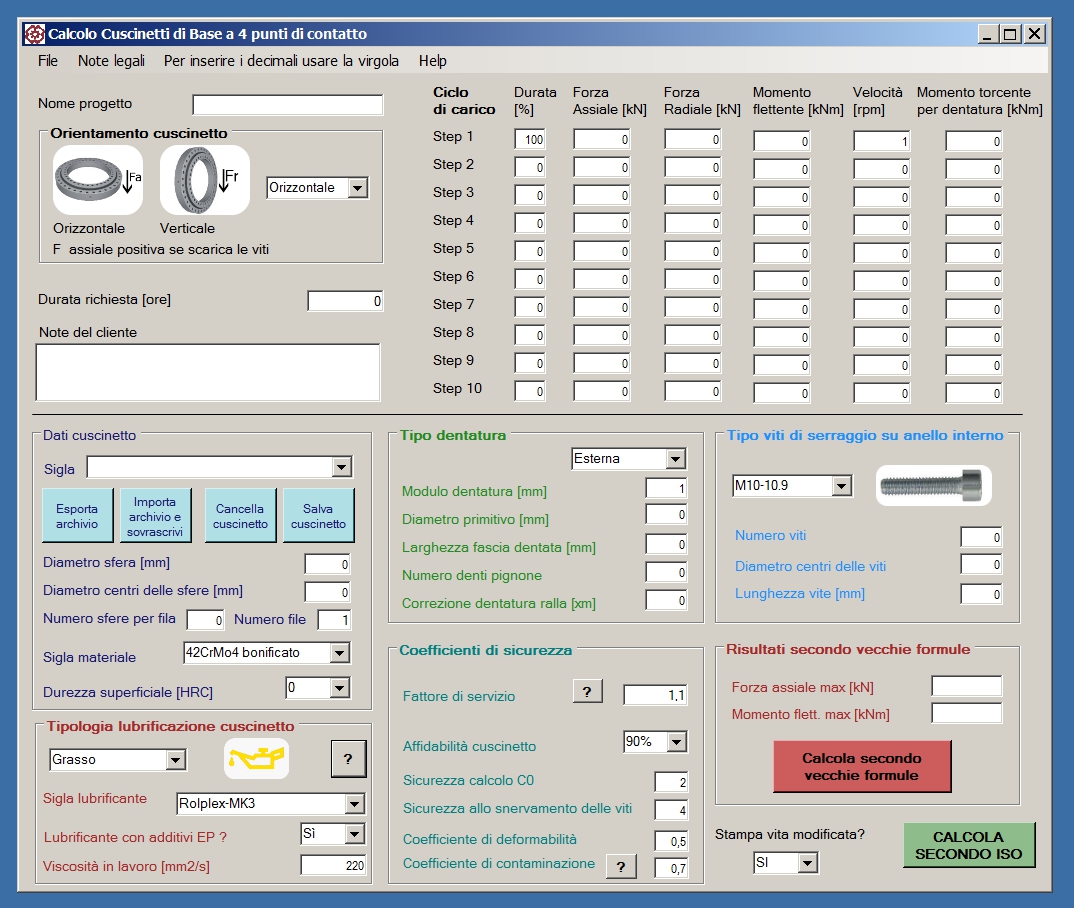1074x908 pixels.
Task: Click the Durata richiesta ore field
Action: [345, 301]
